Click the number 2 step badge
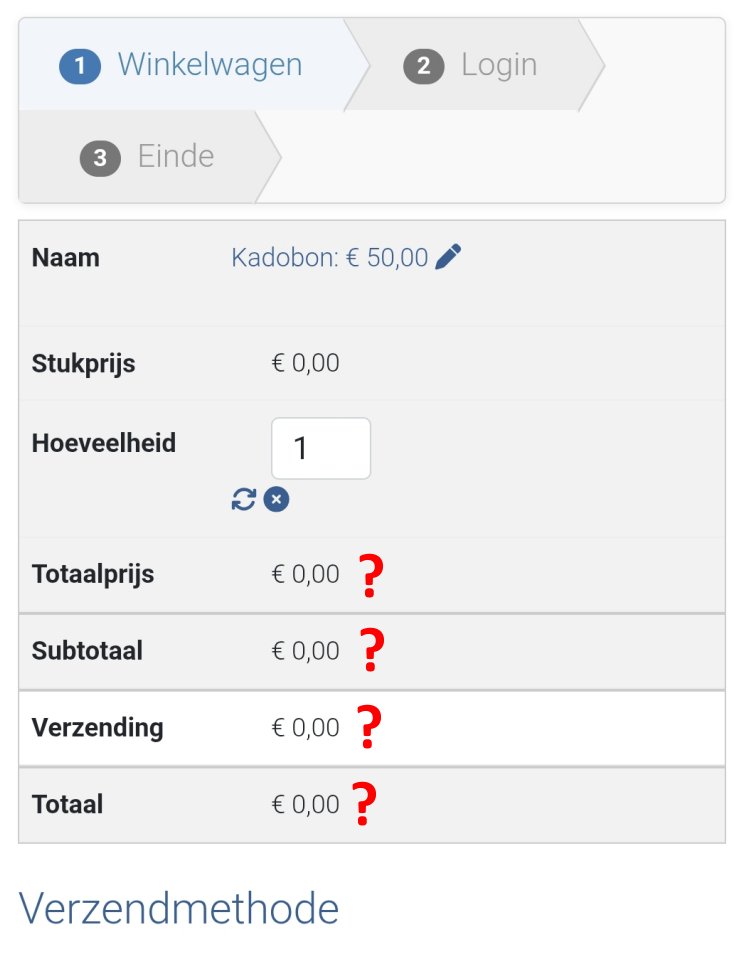 [424, 66]
